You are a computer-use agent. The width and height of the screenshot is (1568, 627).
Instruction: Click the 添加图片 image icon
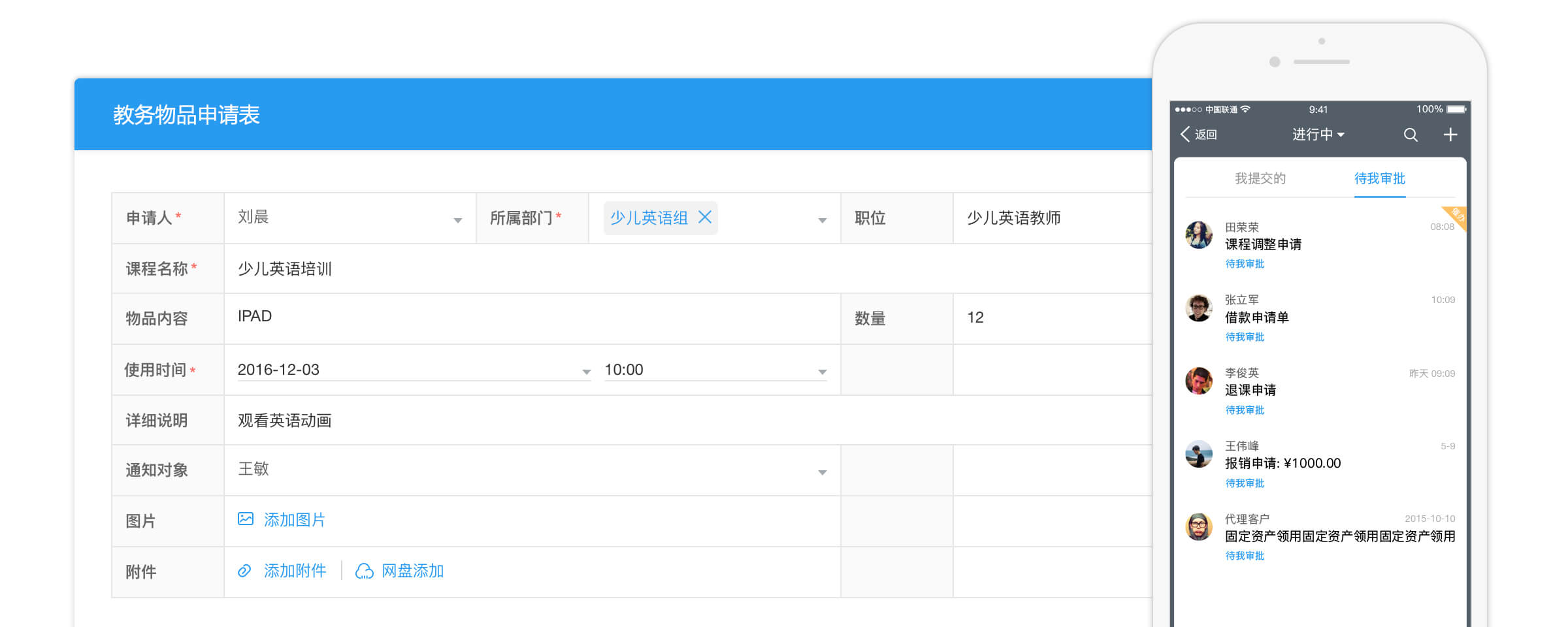point(246,519)
